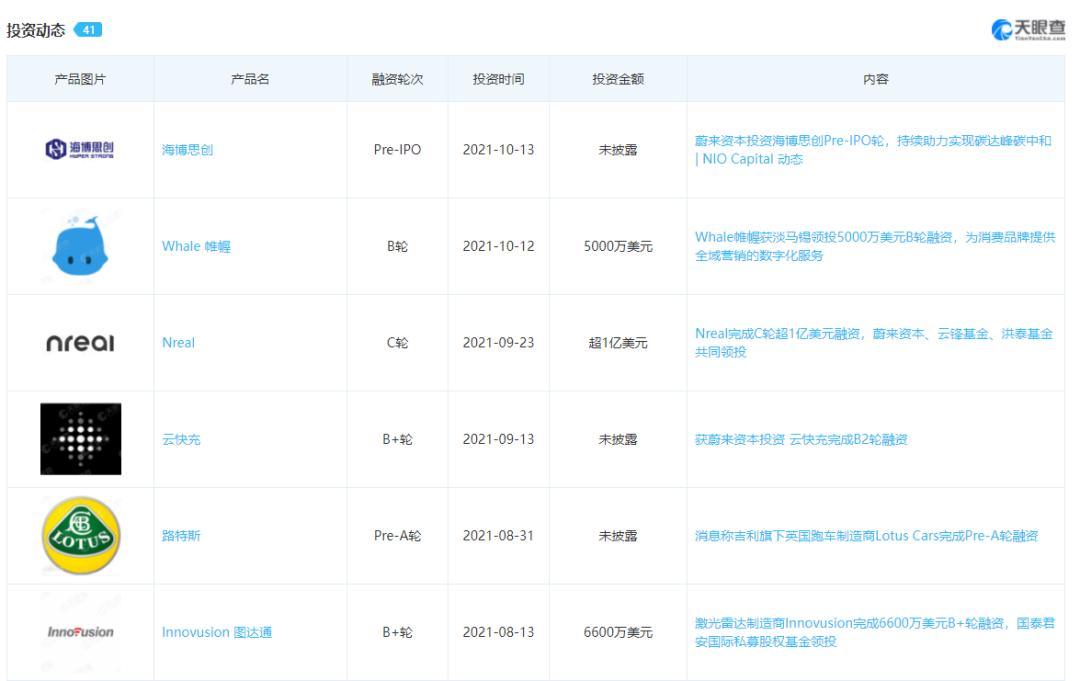Select the B+轮 cell in Innovusion row
The image size is (1080, 681).
pos(397,632)
